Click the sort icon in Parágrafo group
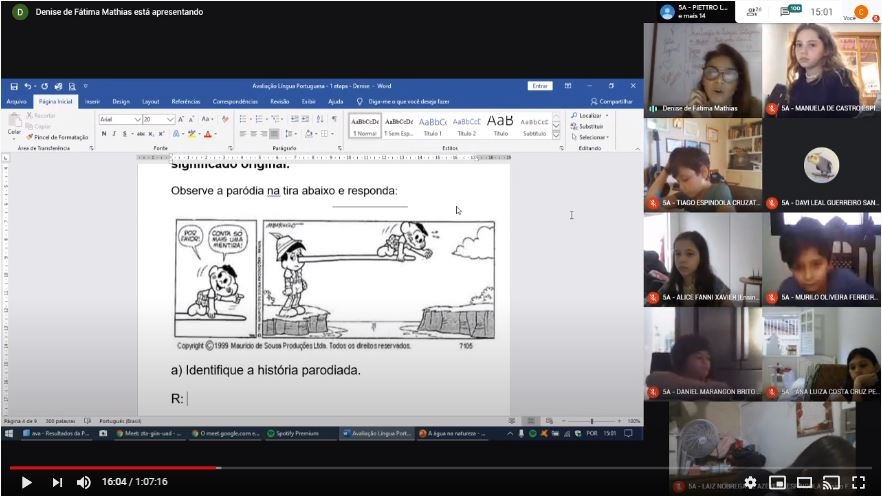Screen dimensions: 882x496 [x=320, y=119]
